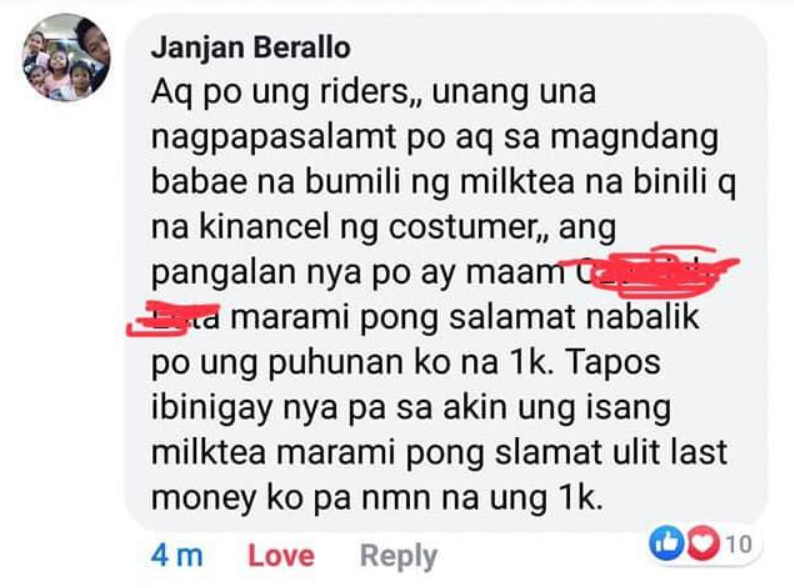794x588 pixels.
Task: Click the word ibinigay in the comment
Action: (x=211, y=409)
